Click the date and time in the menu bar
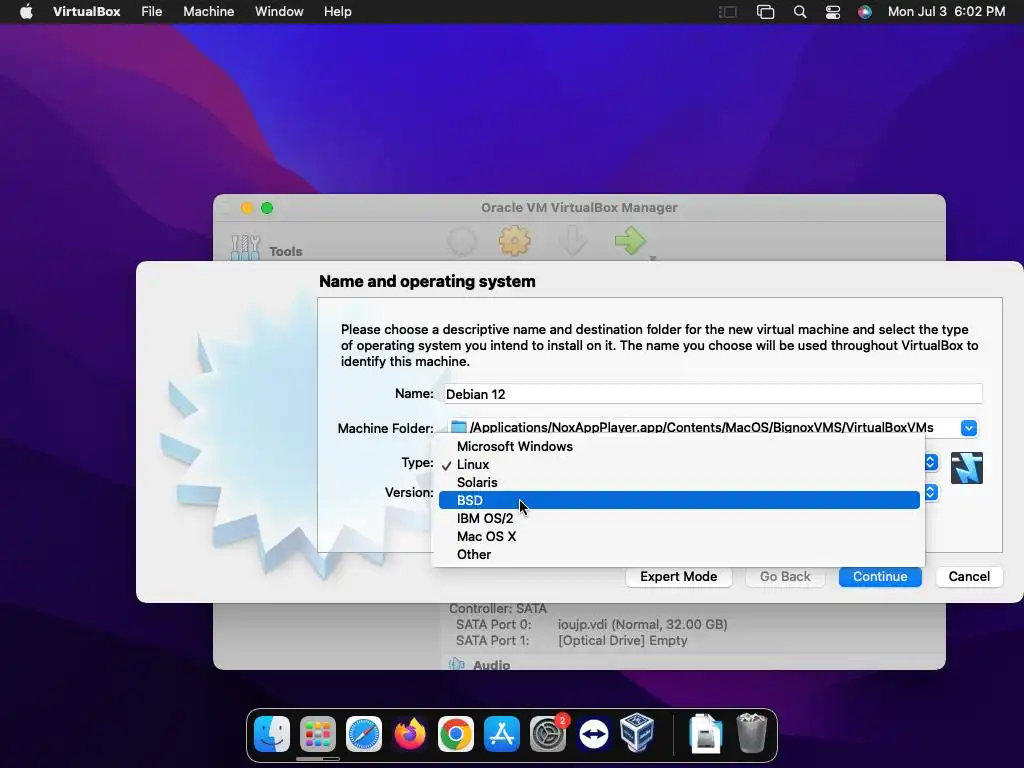The image size is (1024, 768). click(946, 12)
